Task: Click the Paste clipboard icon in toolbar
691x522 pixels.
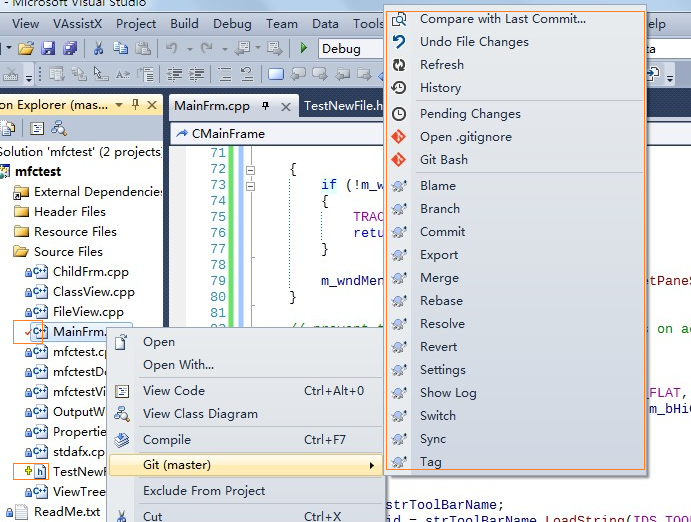Action: click(142, 48)
